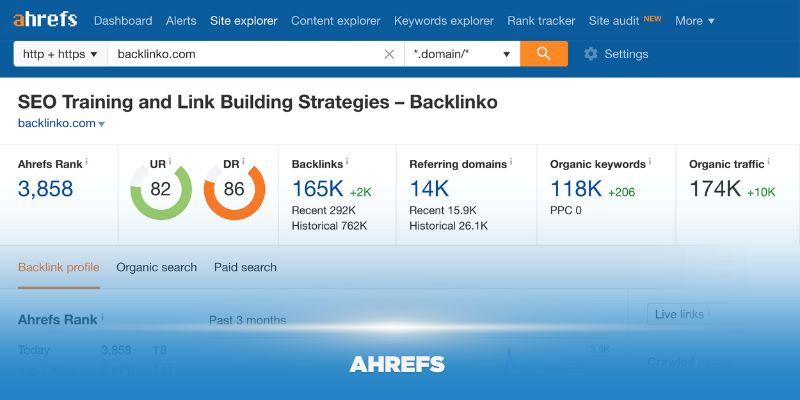The height and width of the screenshot is (400, 800).
Task: Click Ahrefs Rank value 3,858
Action: point(45,189)
